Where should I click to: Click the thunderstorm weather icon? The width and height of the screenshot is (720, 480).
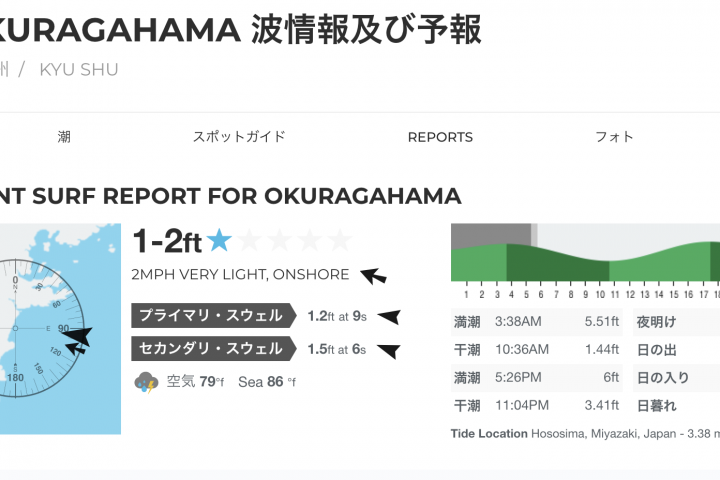[146, 382]
